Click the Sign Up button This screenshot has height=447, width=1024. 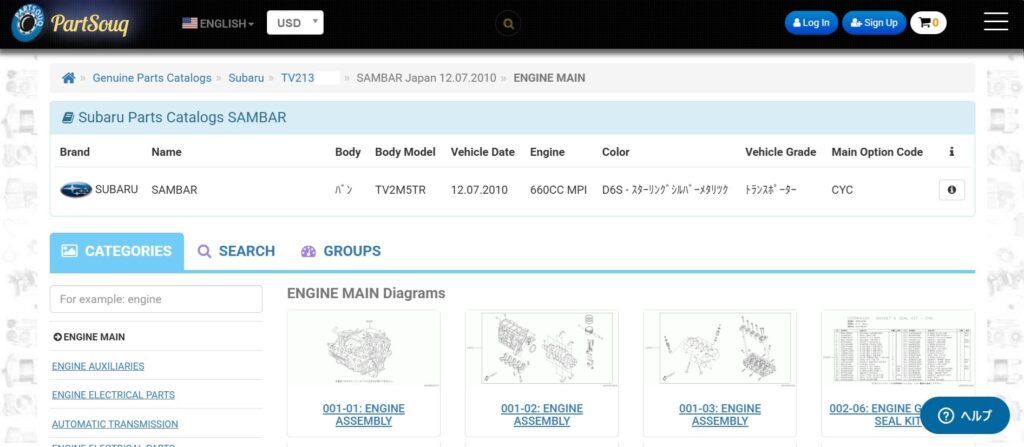point(873,23)
